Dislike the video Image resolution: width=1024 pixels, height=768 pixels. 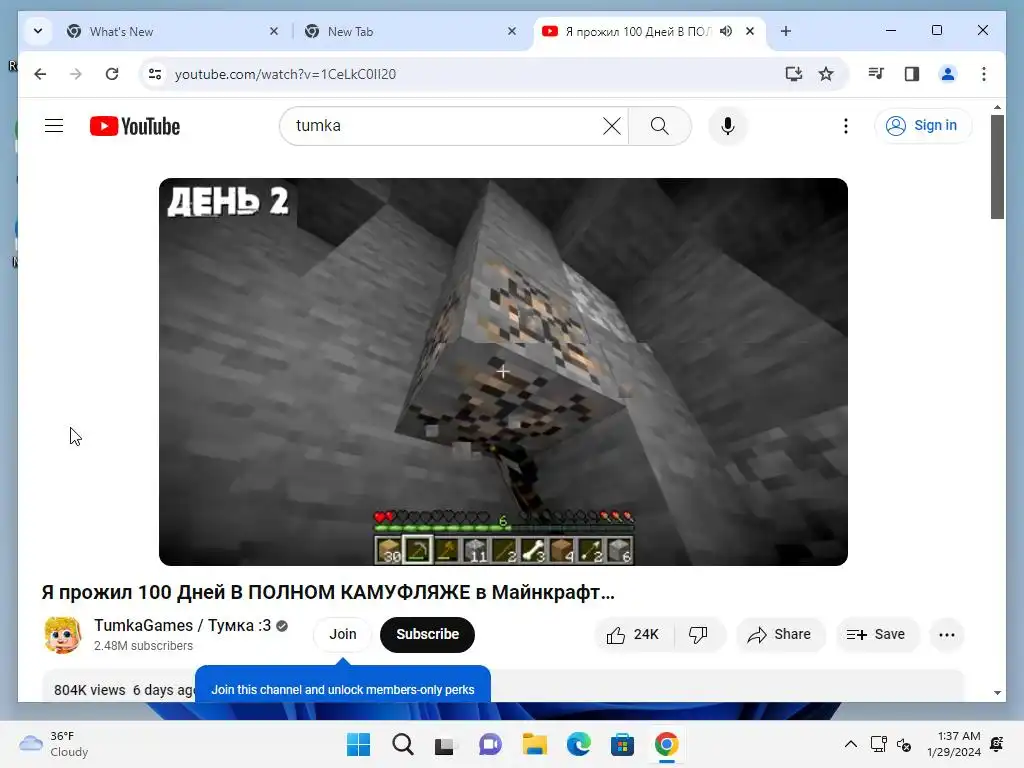(x=699, y=634)
